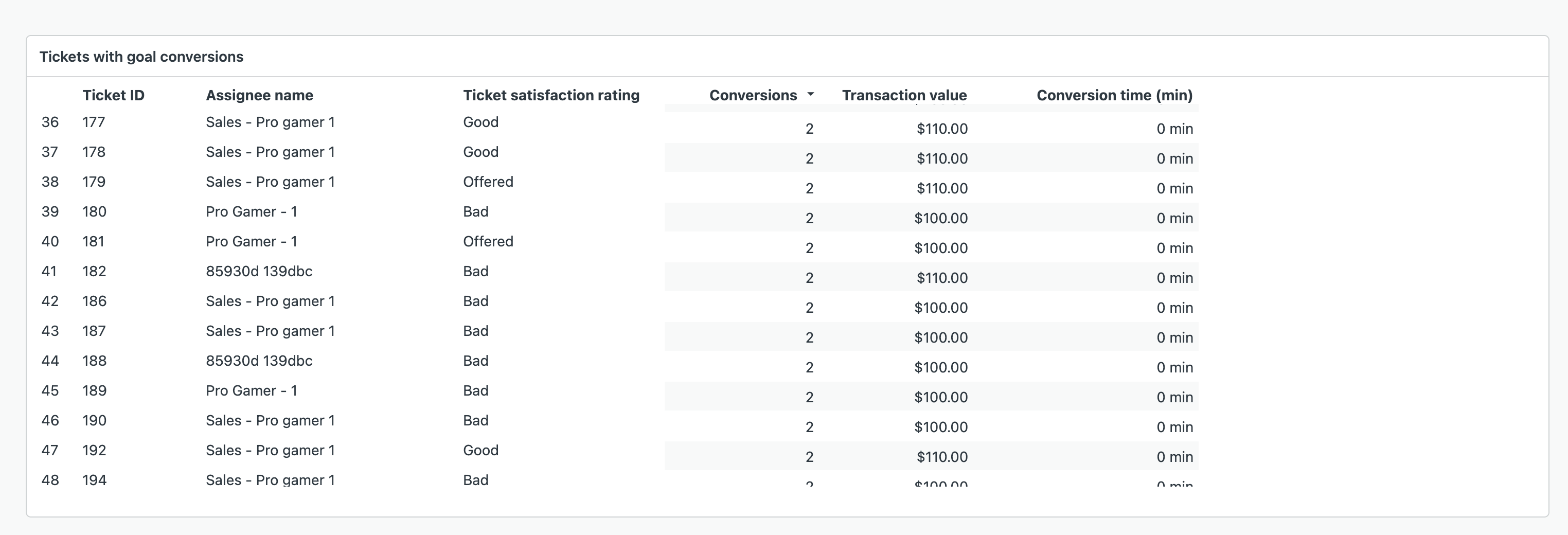Sort by the Conversions column header
The image size is (1568, 535).
click(753, 96)
